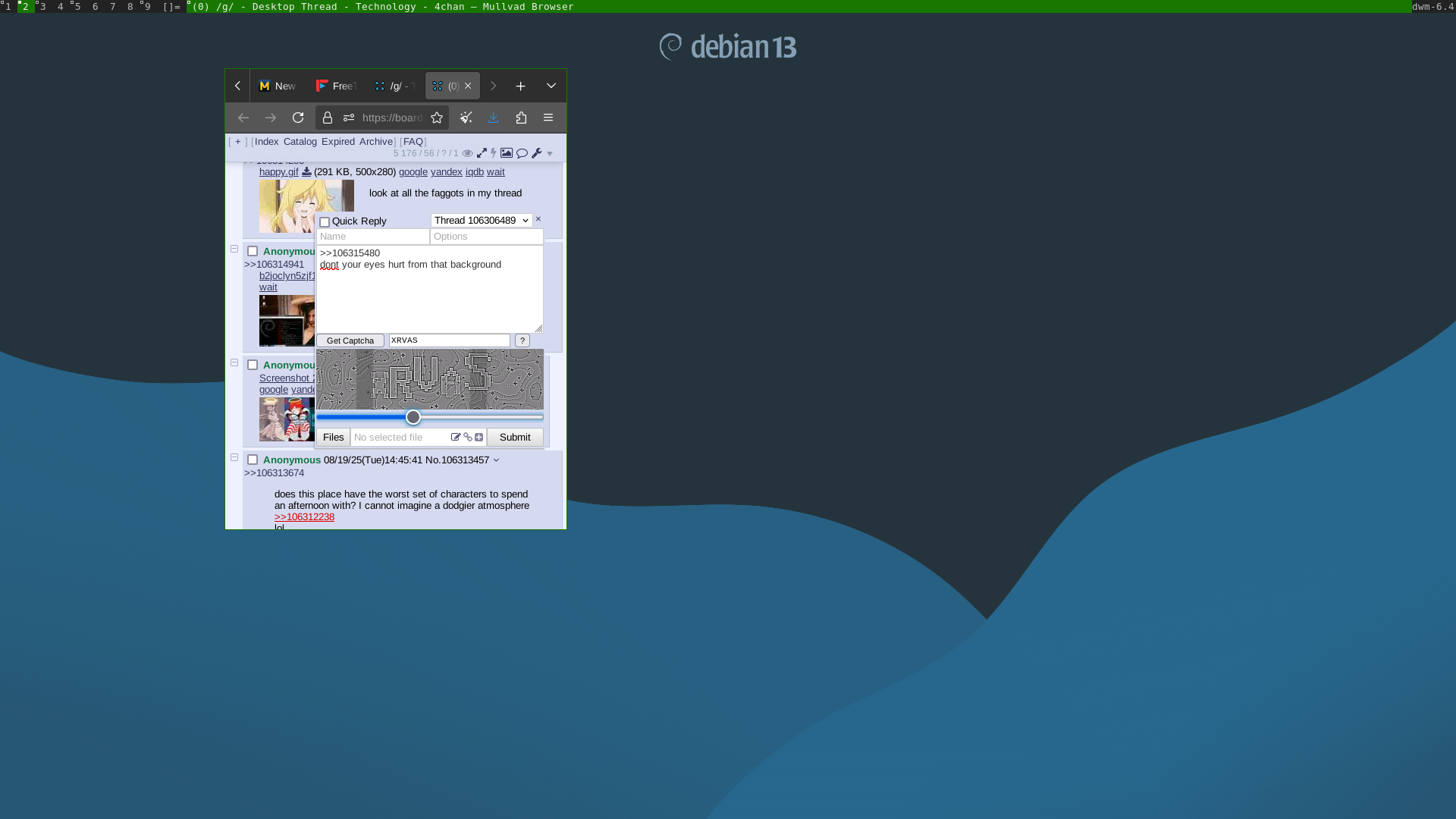The image size is (1456, 819).
Task: Open the extensions puzzle piece icon
Action: tap(521, 118)
